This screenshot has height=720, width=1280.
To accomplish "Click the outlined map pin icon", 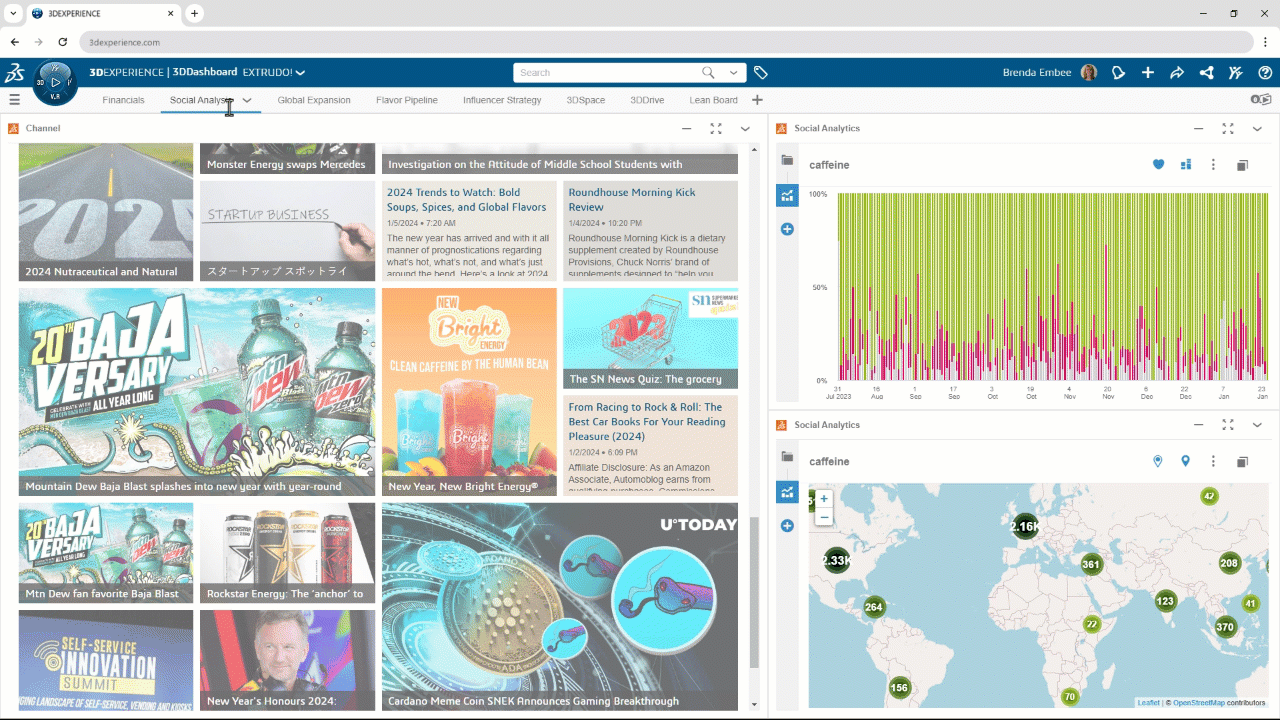I will pos(1158,461).
